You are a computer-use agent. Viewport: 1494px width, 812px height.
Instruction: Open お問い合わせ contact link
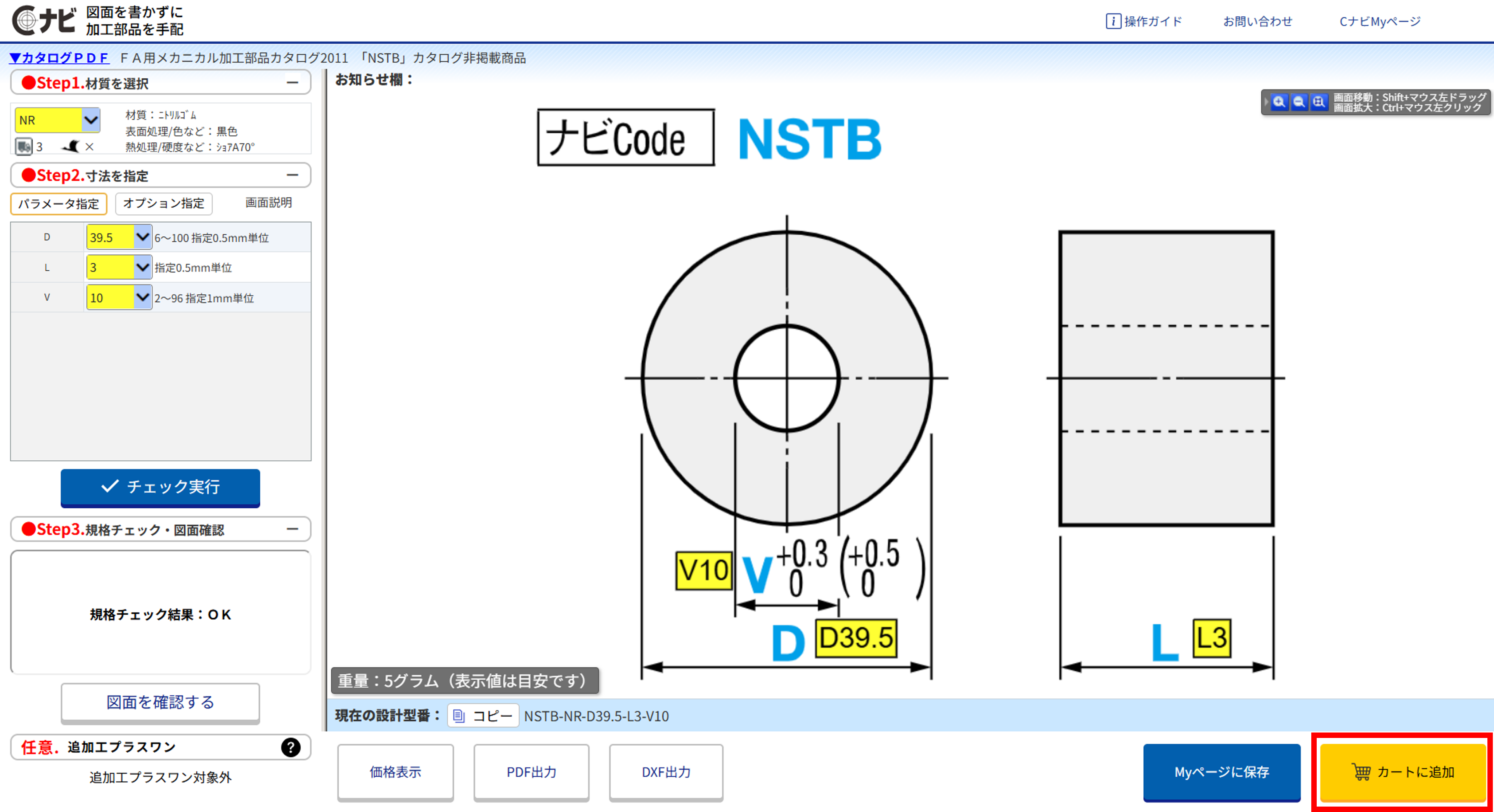(1257, 21)
